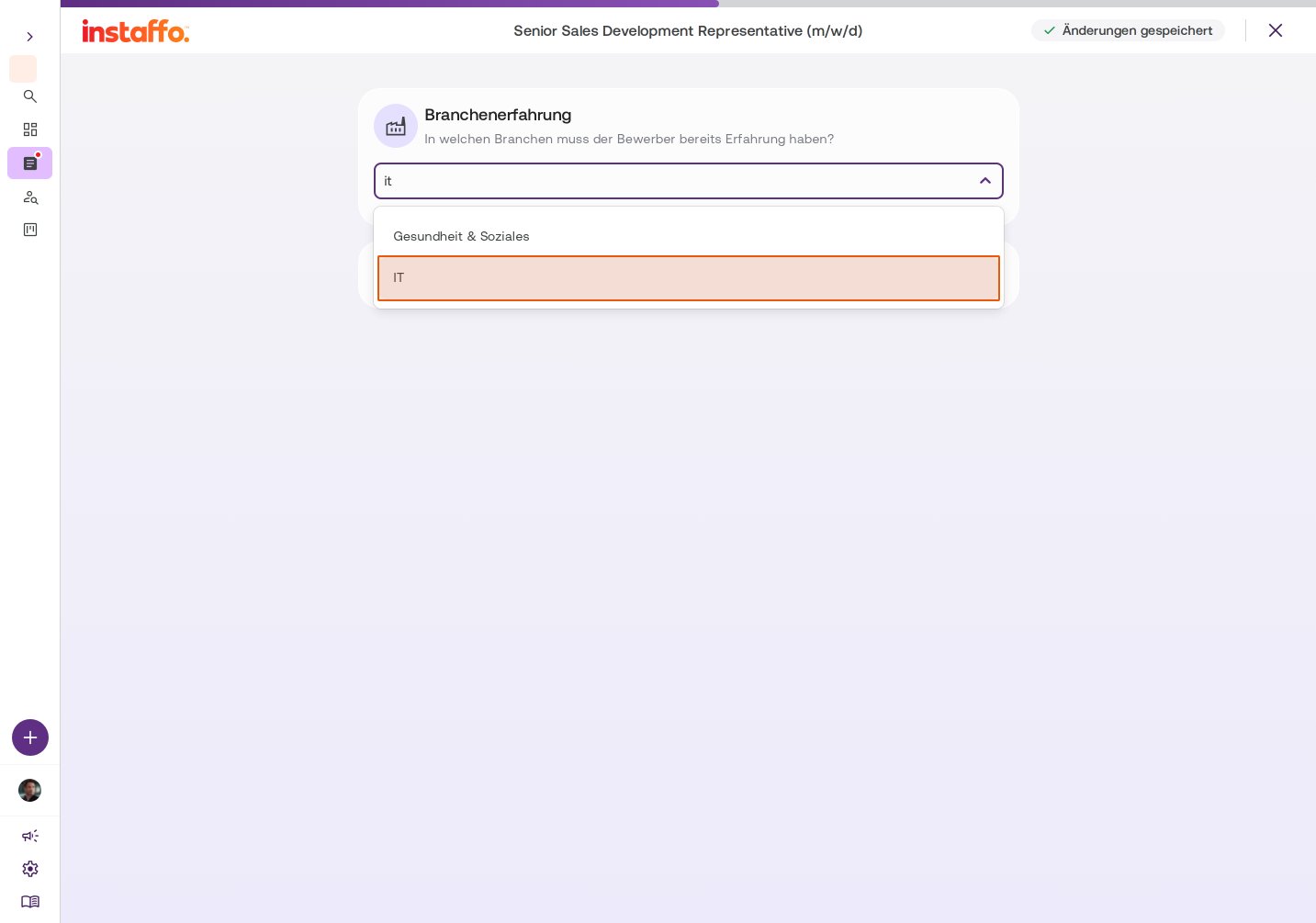Screen dimensions: 1316x923
Task: Open the highlighted job postings icon in sidebar
Action: click(x=30, y=163)
